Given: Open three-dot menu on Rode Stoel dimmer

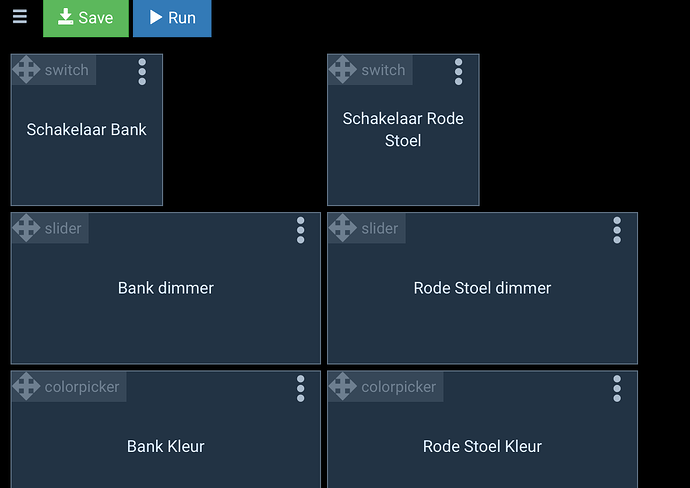Looking at the screenshot, I should pos(617,230).
